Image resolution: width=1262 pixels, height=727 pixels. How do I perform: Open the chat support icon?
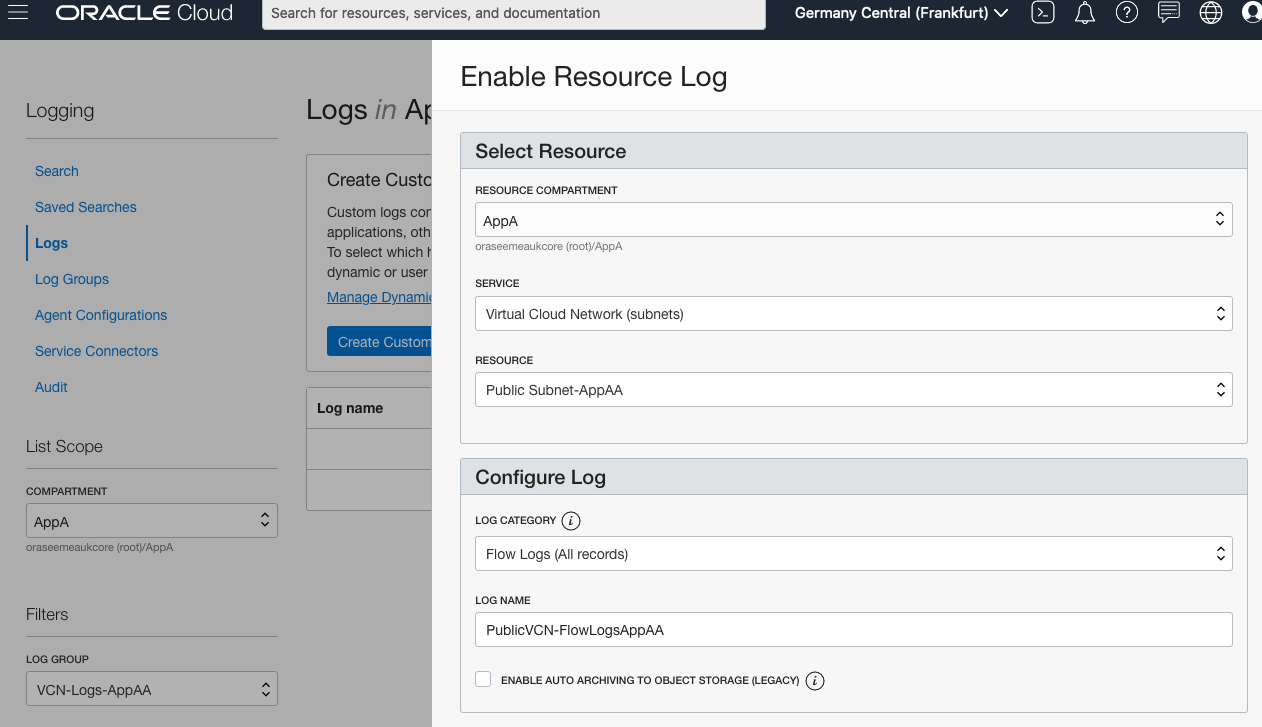(x=1168, y=13)
